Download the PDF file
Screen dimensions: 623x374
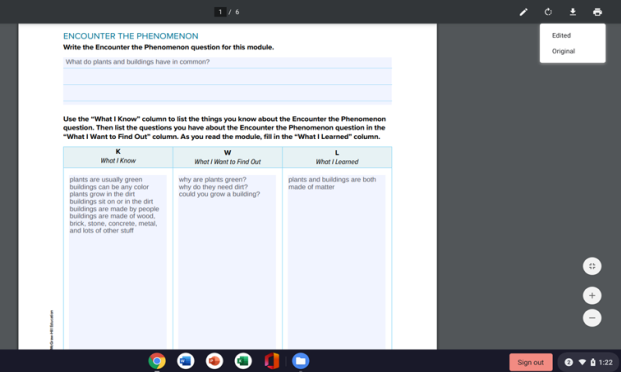pyautogui.click(x=573, y=12)
